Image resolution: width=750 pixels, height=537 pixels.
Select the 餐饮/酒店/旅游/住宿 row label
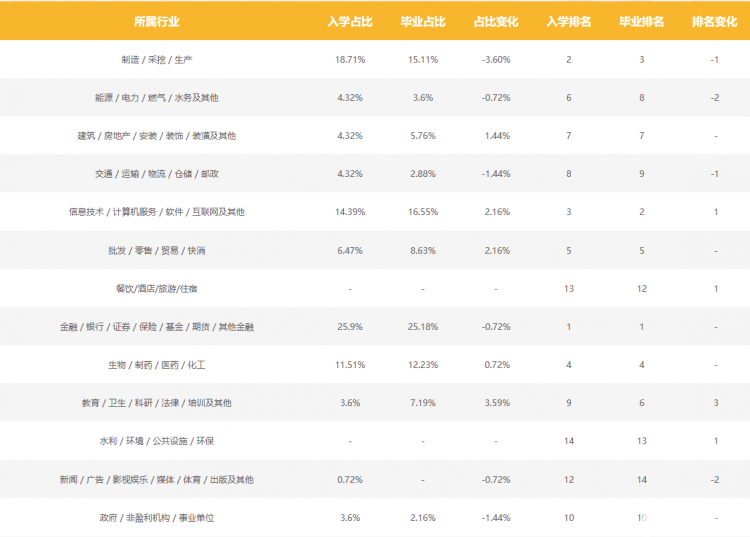156,289
